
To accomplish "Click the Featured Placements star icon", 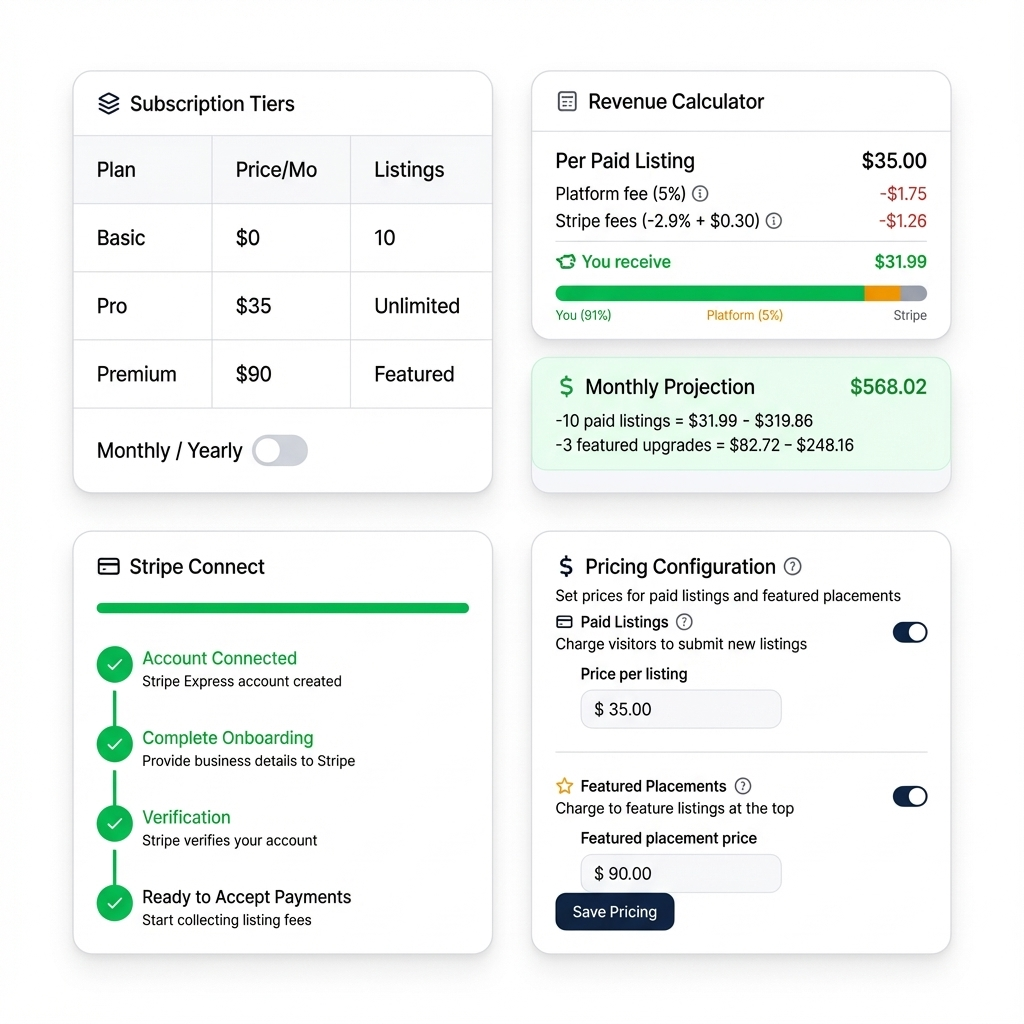I will click(565, 786).
